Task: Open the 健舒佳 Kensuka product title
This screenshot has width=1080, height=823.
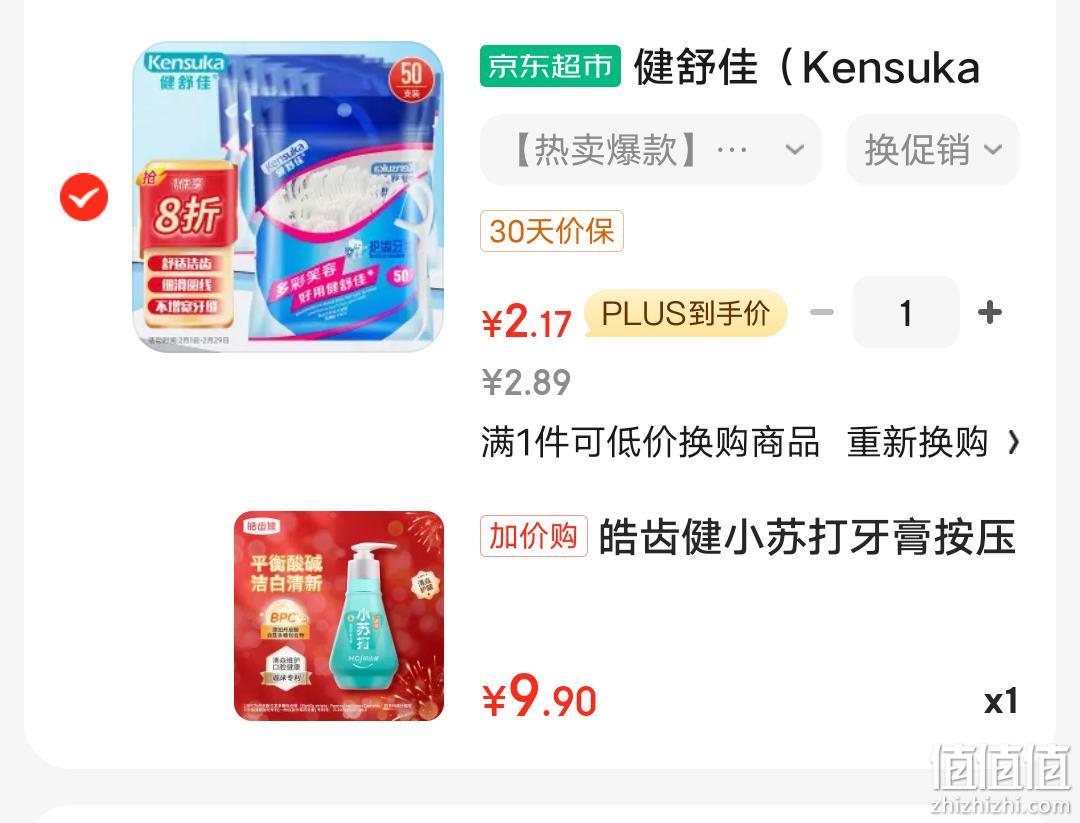Action: (x=806, y=67)
